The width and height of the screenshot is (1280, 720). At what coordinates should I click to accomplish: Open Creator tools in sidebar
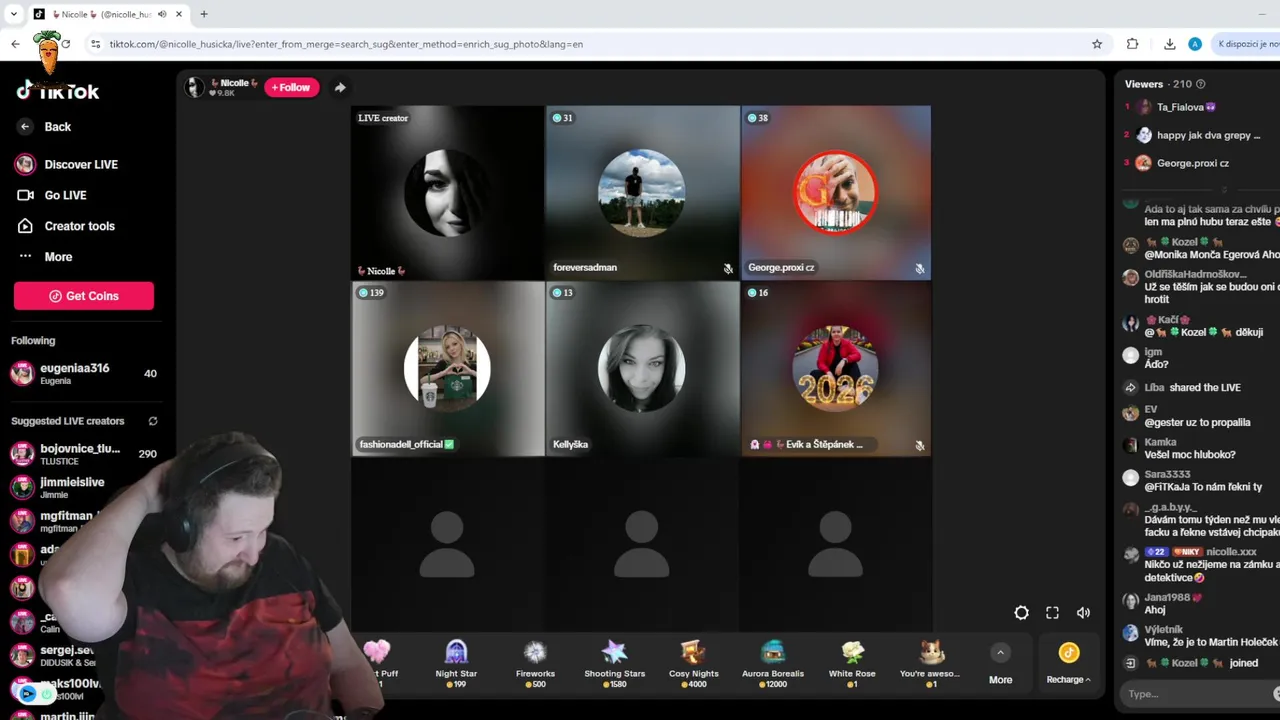66,226
